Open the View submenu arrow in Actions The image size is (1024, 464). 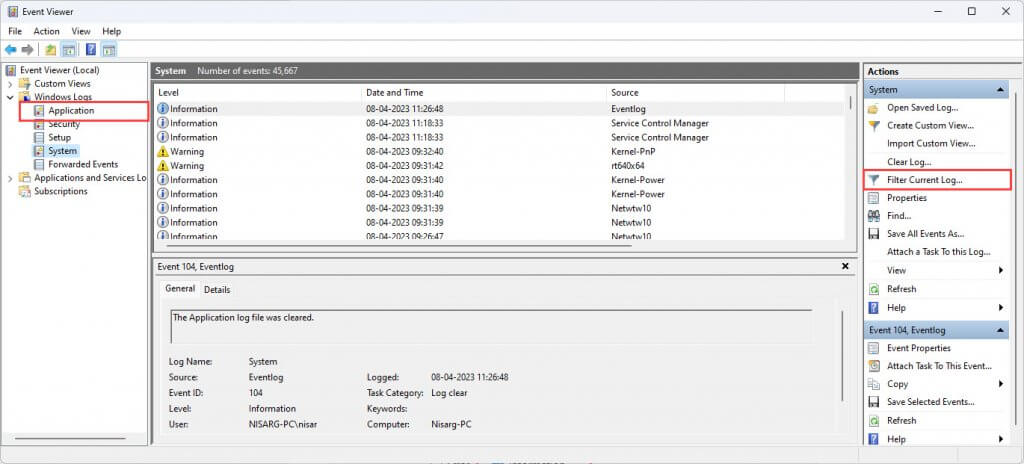[1001, 271]
